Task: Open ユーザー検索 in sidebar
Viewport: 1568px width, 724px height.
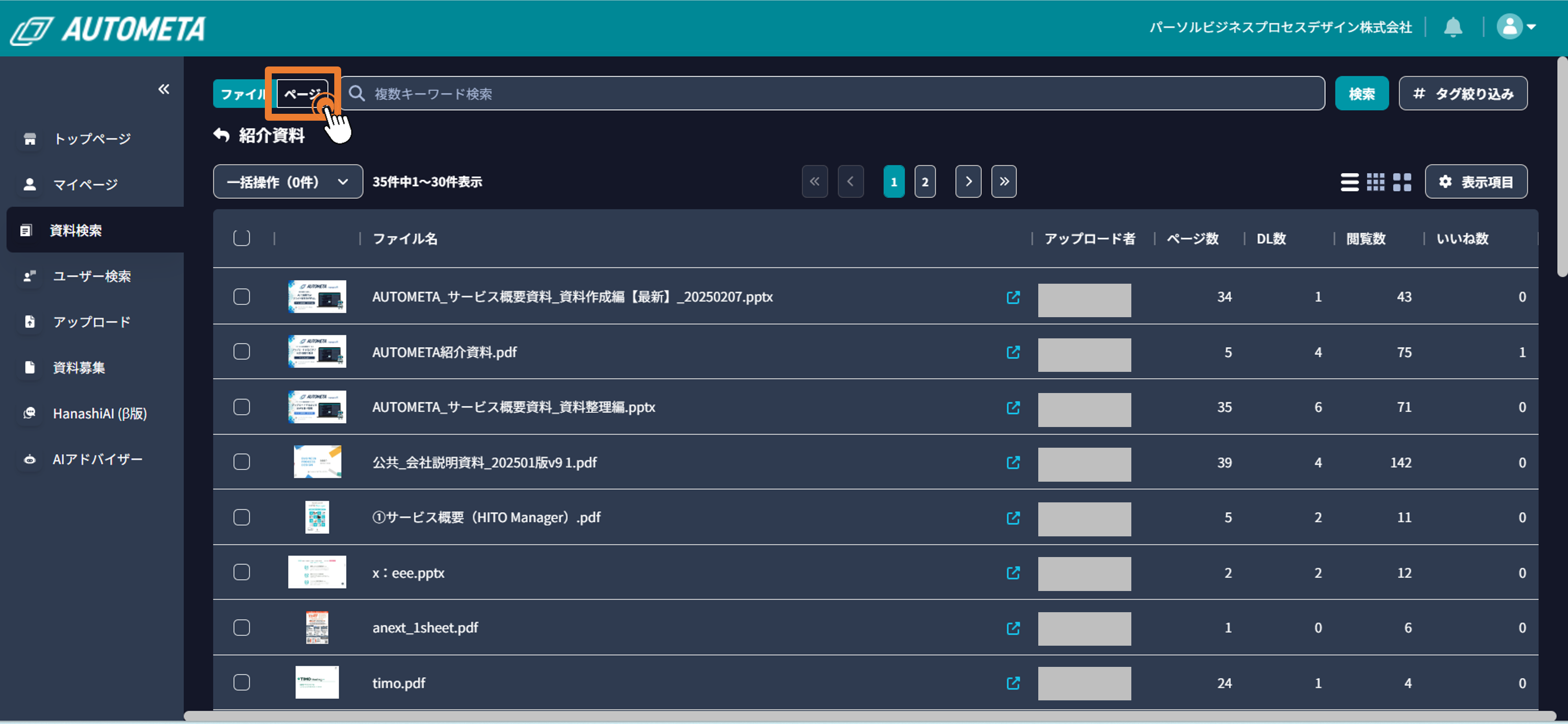Action: pyautogui.click(x=91, y=276)
